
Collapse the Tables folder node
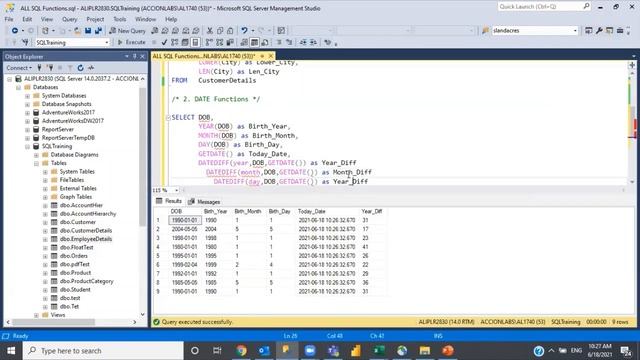36,163
